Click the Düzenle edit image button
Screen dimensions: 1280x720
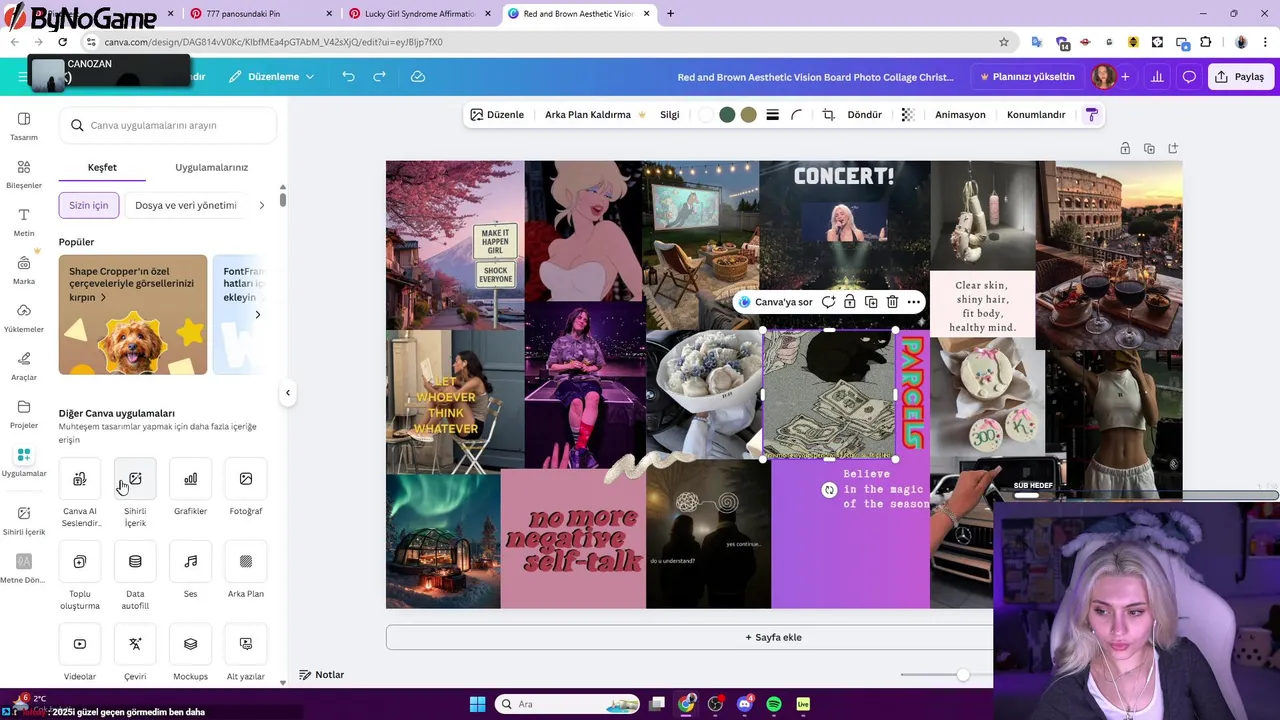[497, 115]
